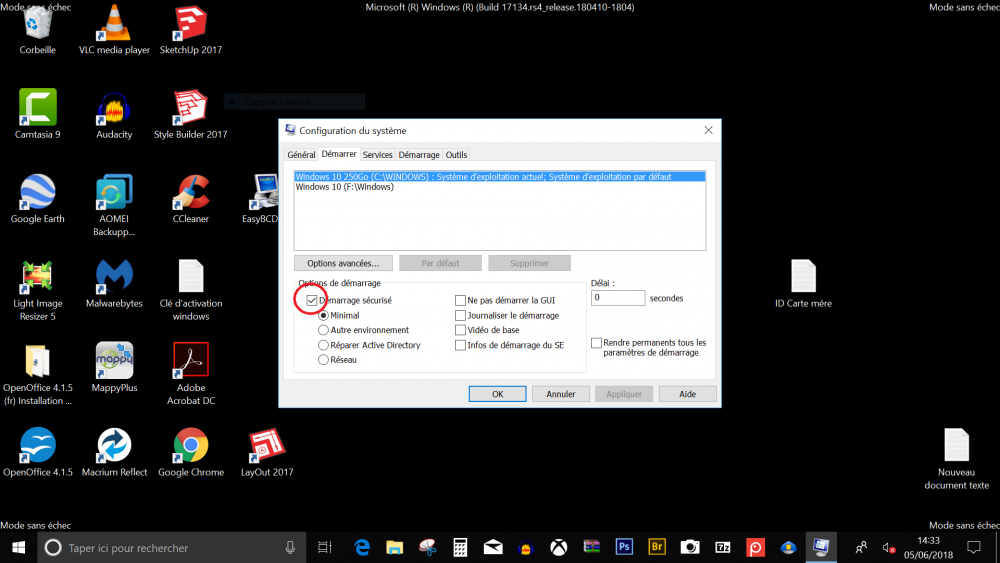The image size is (1000, 563).
Task: Open the Malwarebytes desktop shortcut
Action: pos(114,278)
